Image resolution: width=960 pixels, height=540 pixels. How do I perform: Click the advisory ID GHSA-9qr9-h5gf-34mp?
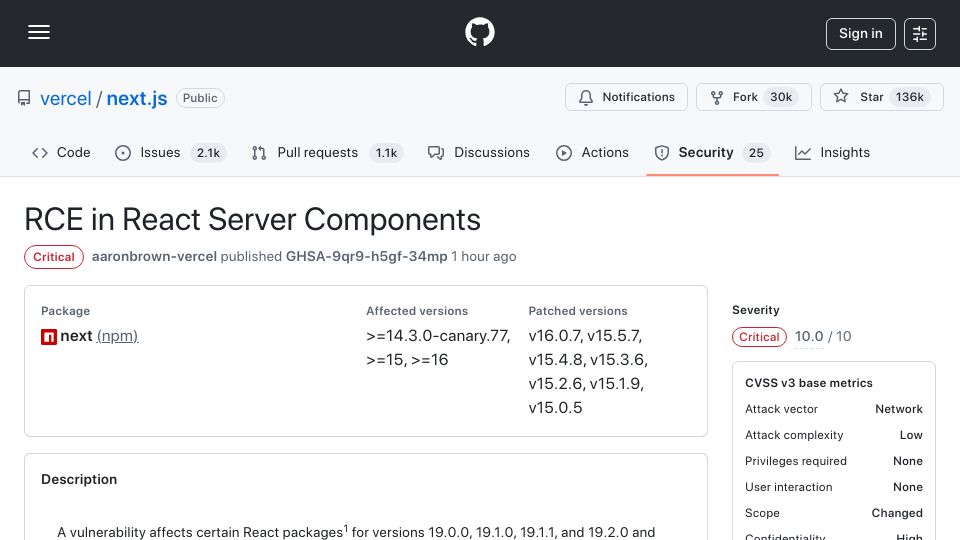pos(367,257)
